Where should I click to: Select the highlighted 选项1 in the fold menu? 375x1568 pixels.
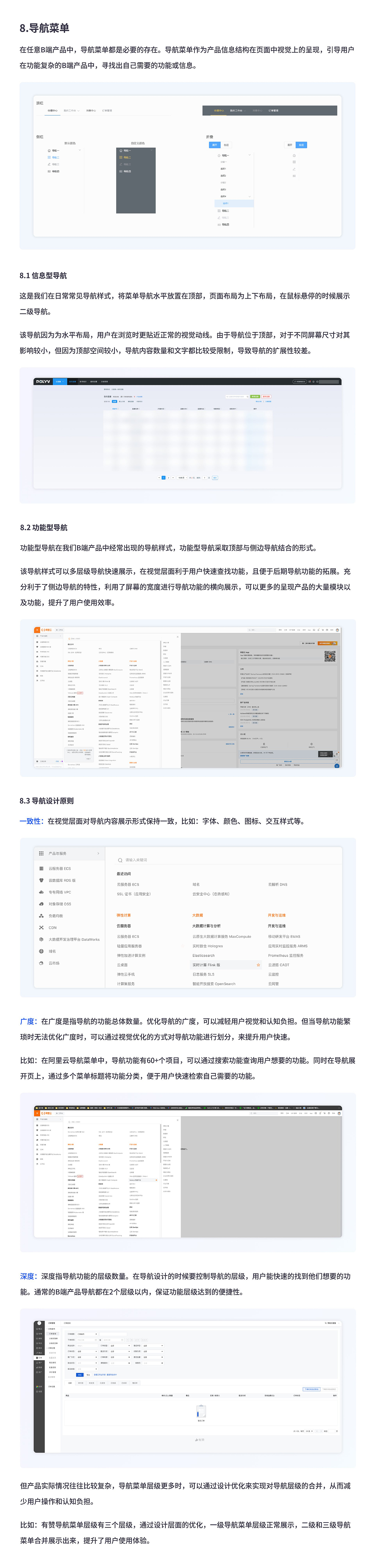point(234,203)
